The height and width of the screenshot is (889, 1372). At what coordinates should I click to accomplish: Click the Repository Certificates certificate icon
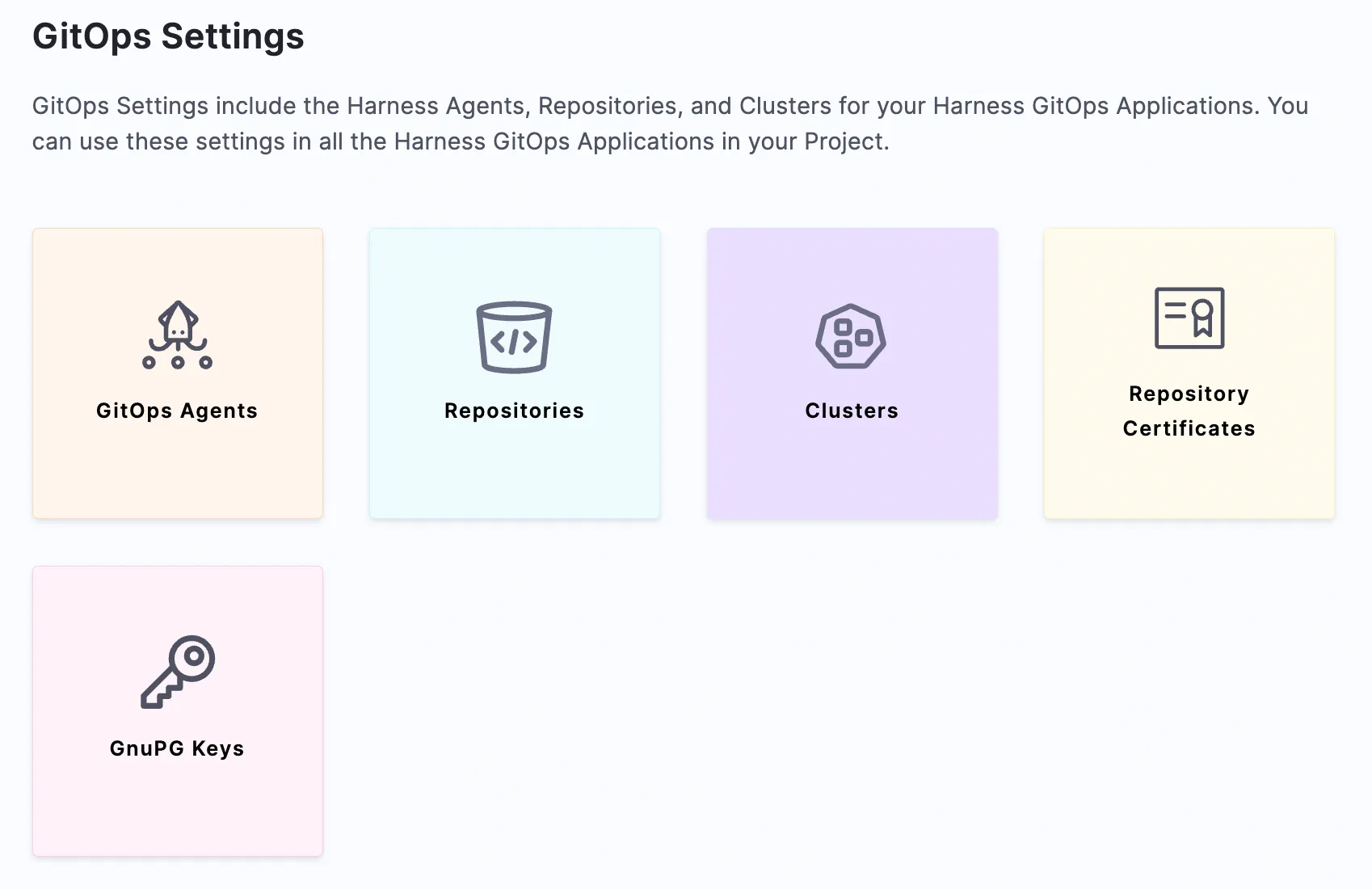pyautogui.click(x=1189, y=319)
